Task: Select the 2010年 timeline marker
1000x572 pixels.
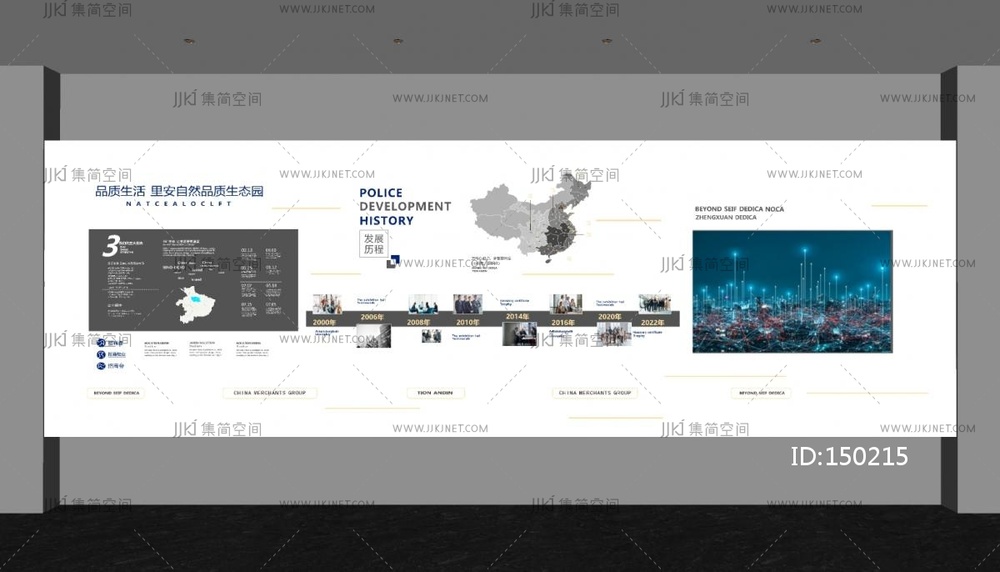Action: tap(467, 320)
